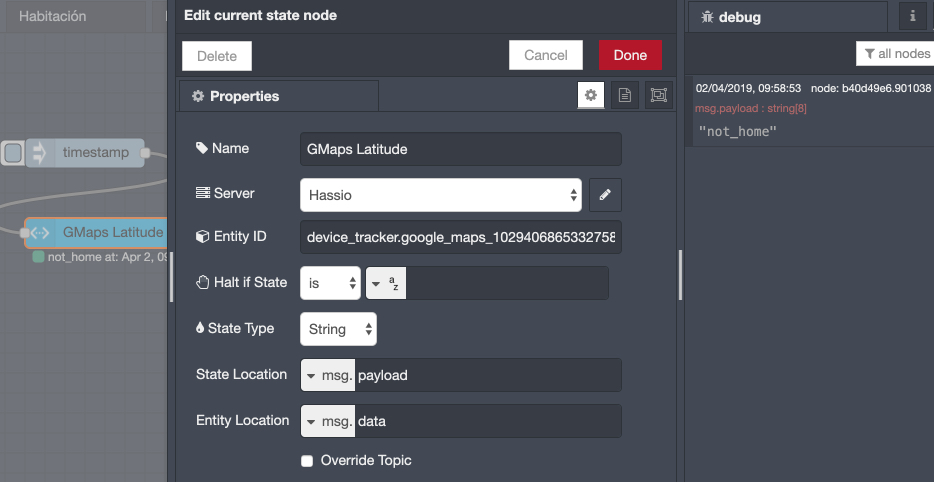Click the Entity Location data field
The width and height of the screenshot is (934, 482).
(488, 421)
